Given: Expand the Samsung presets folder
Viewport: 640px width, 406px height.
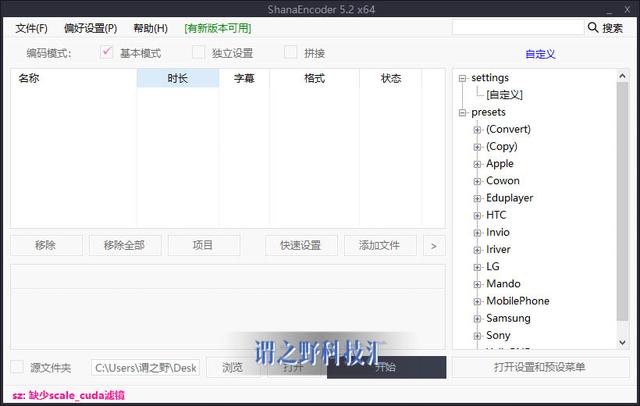Looking at the screenshot, I should [477, 318].
